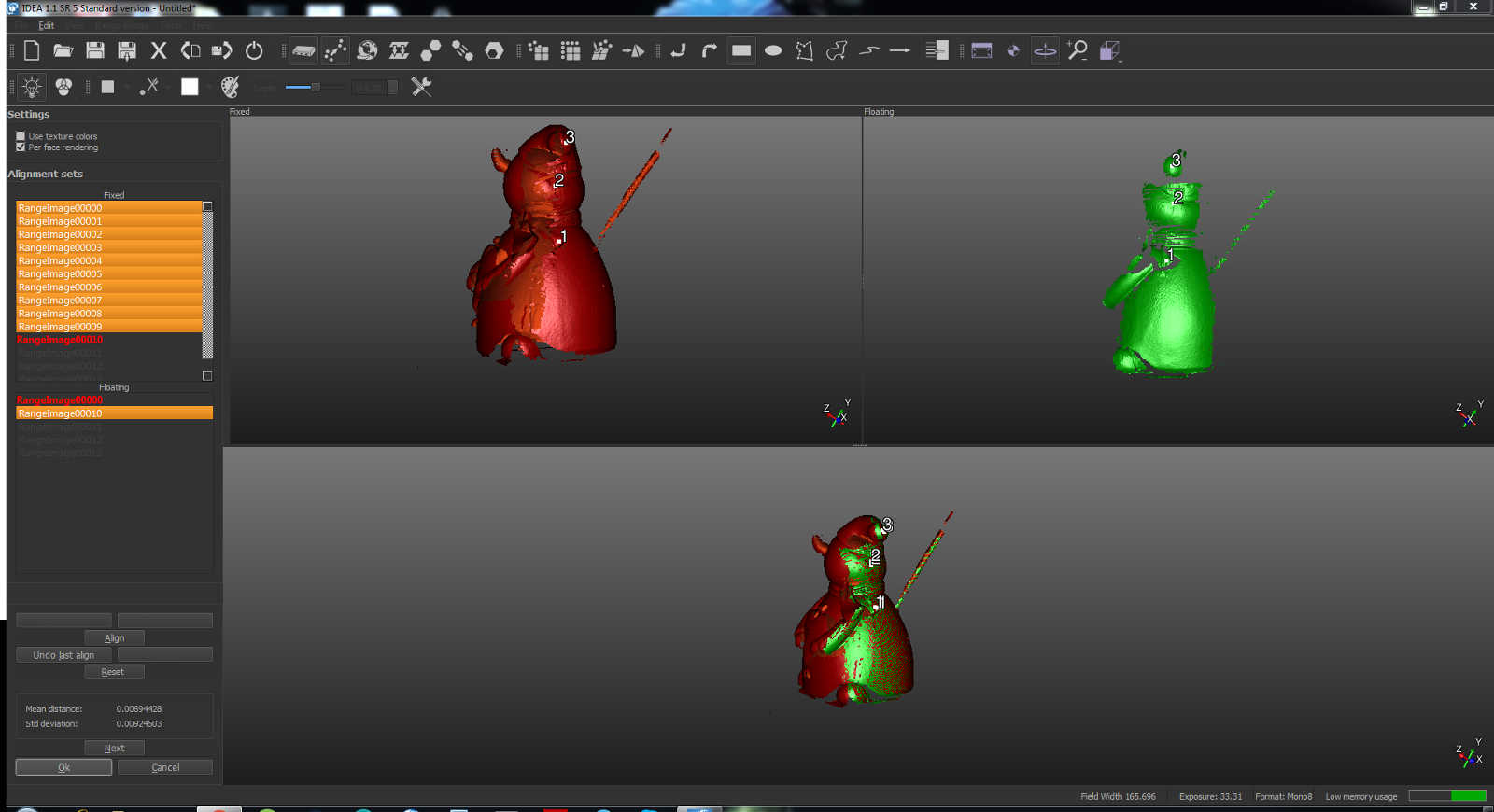Select RangeImage00005 in the Fixed list
This screenshot has width=1494, height=812.
[x=109, y=273]
